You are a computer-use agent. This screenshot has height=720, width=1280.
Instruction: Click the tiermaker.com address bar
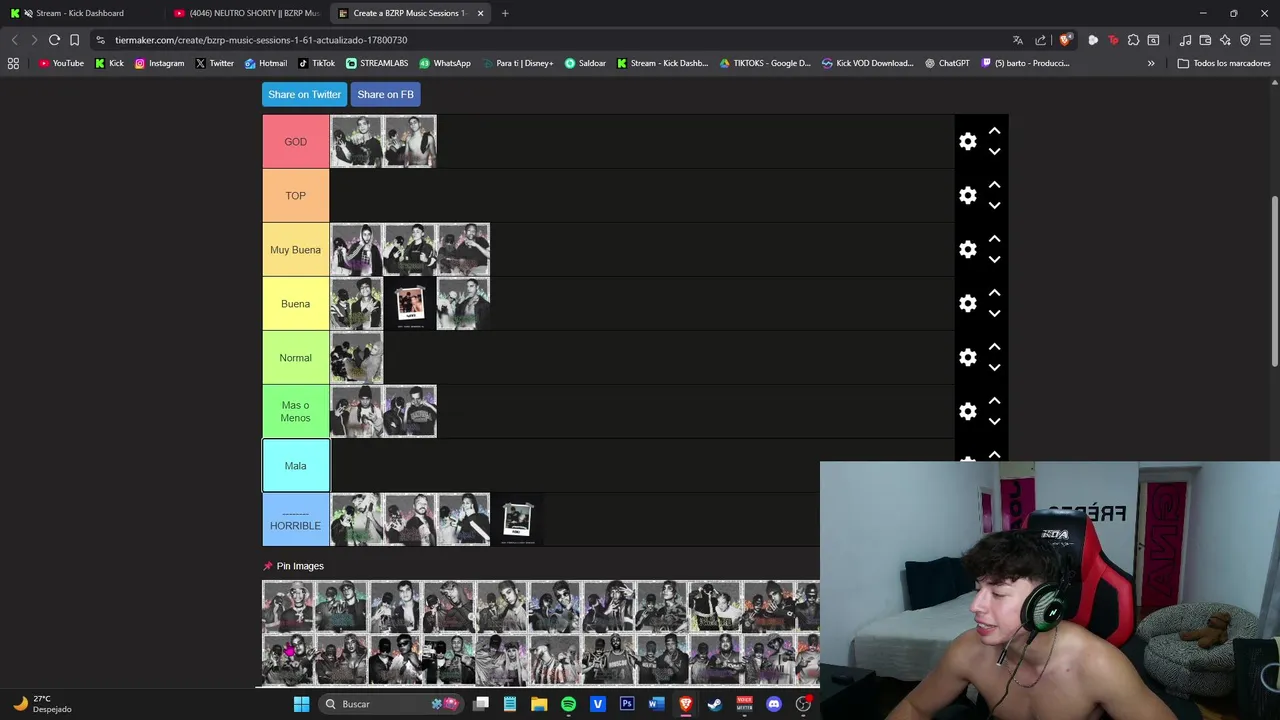click(550, 40)
